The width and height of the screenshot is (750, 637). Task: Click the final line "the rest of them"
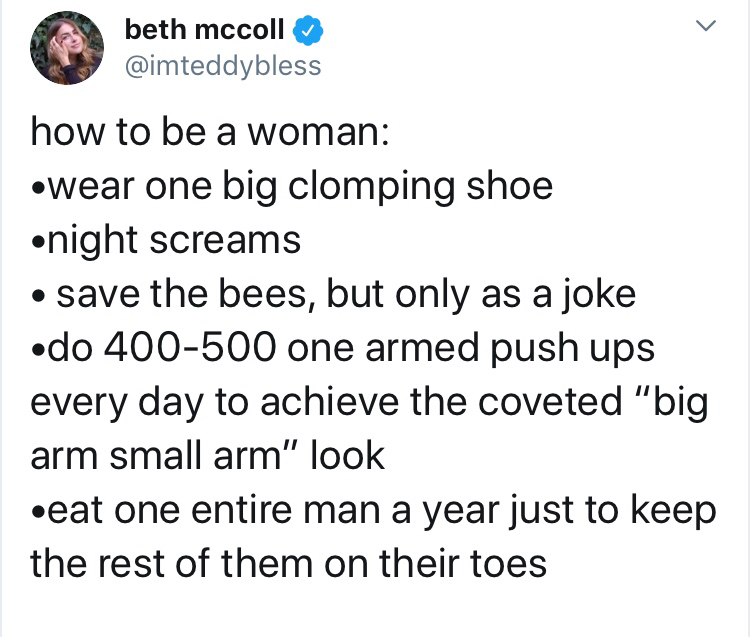pos(288,562)
